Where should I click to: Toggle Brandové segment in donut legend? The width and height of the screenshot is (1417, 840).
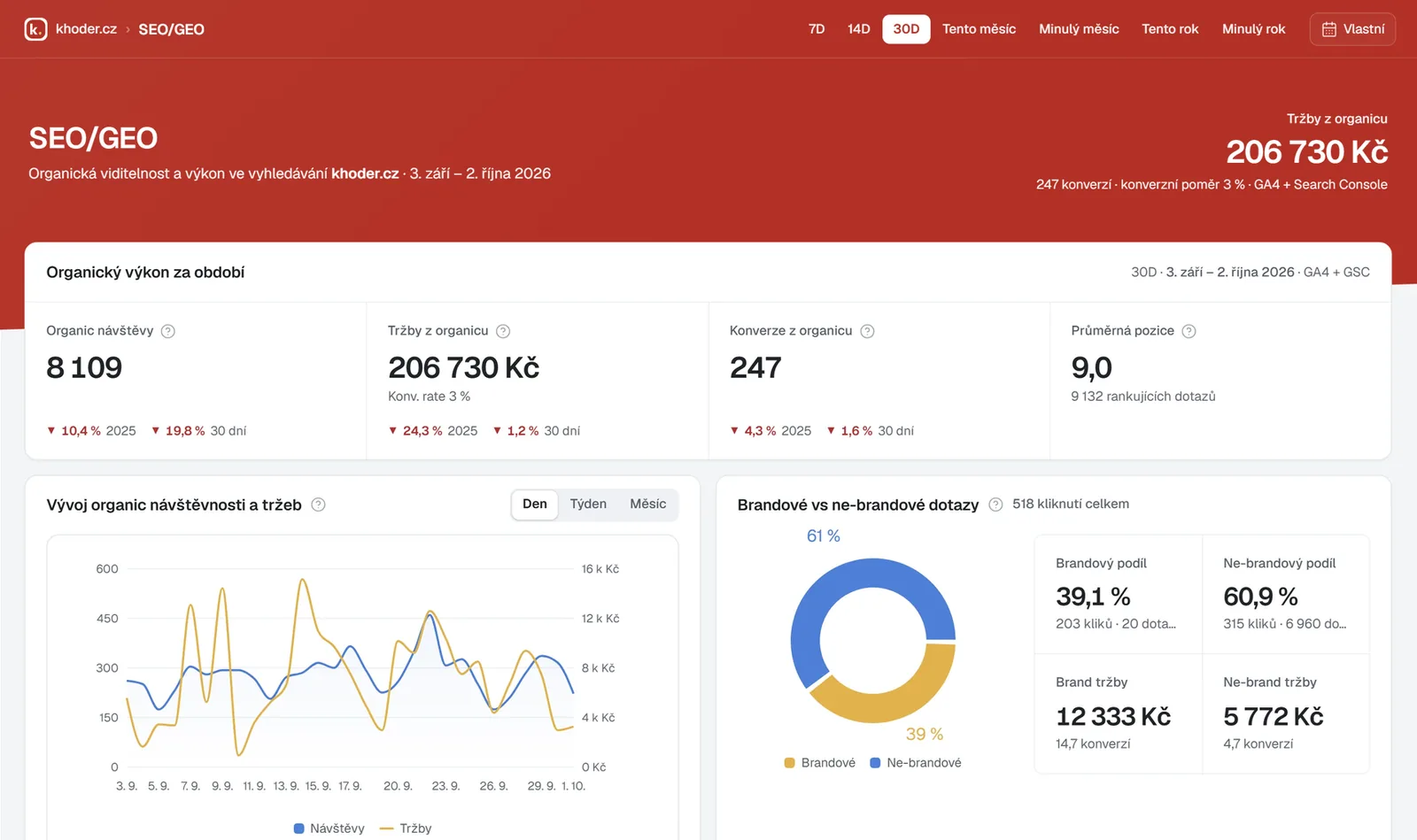coord(820,763)
